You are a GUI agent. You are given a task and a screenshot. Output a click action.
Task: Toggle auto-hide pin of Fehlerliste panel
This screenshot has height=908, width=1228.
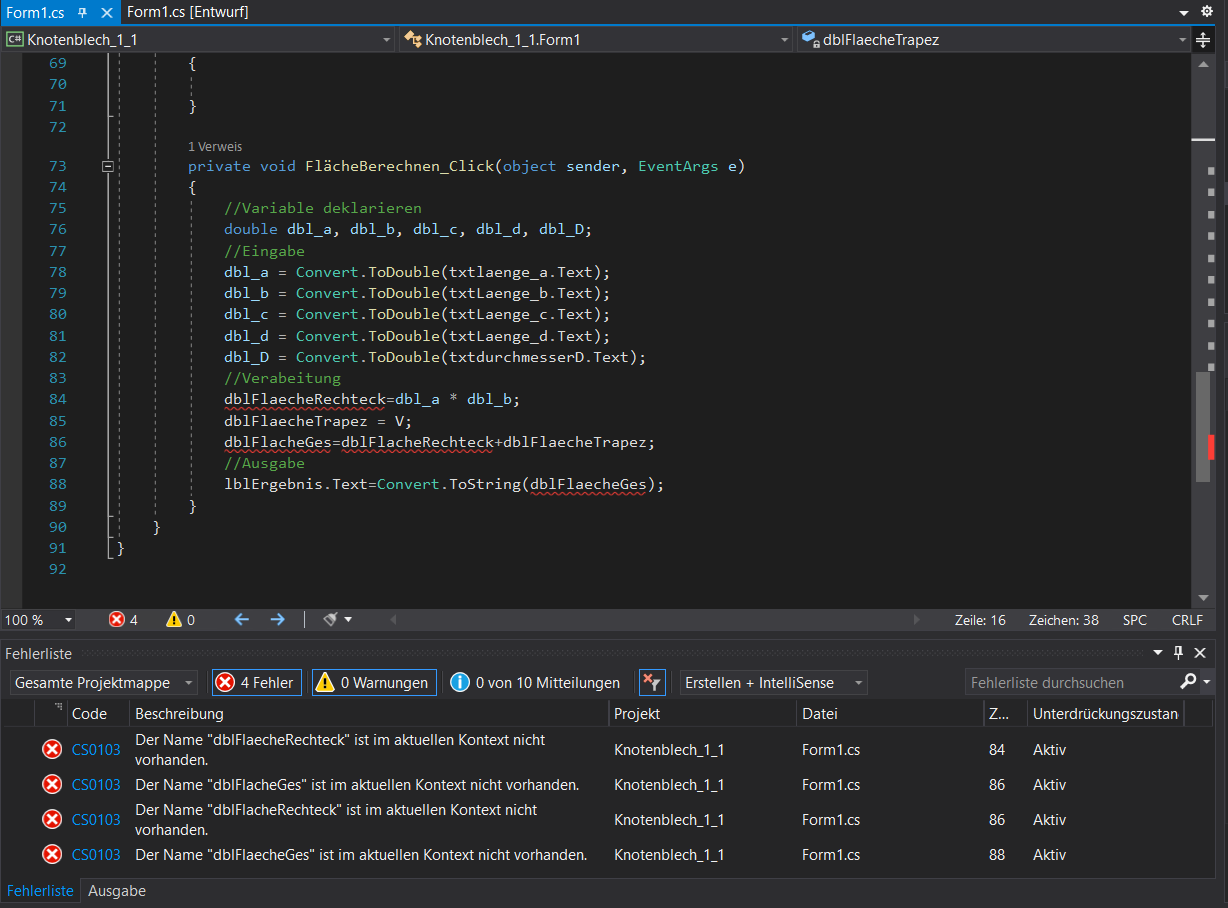click(x=1178, y=652)
